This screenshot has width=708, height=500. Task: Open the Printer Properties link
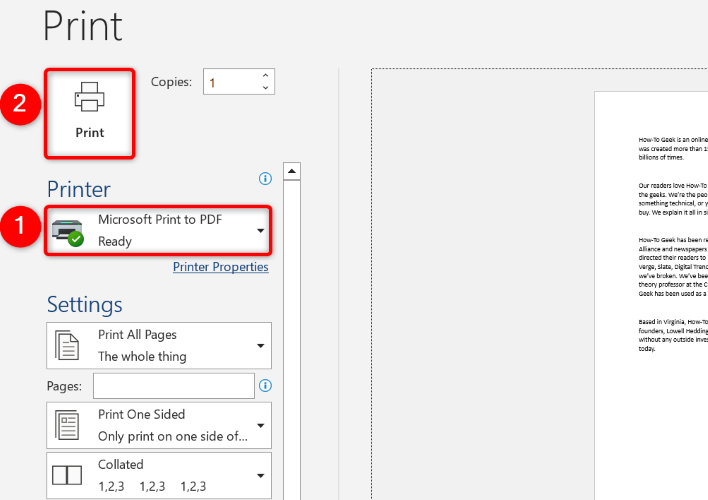point(220,267)
